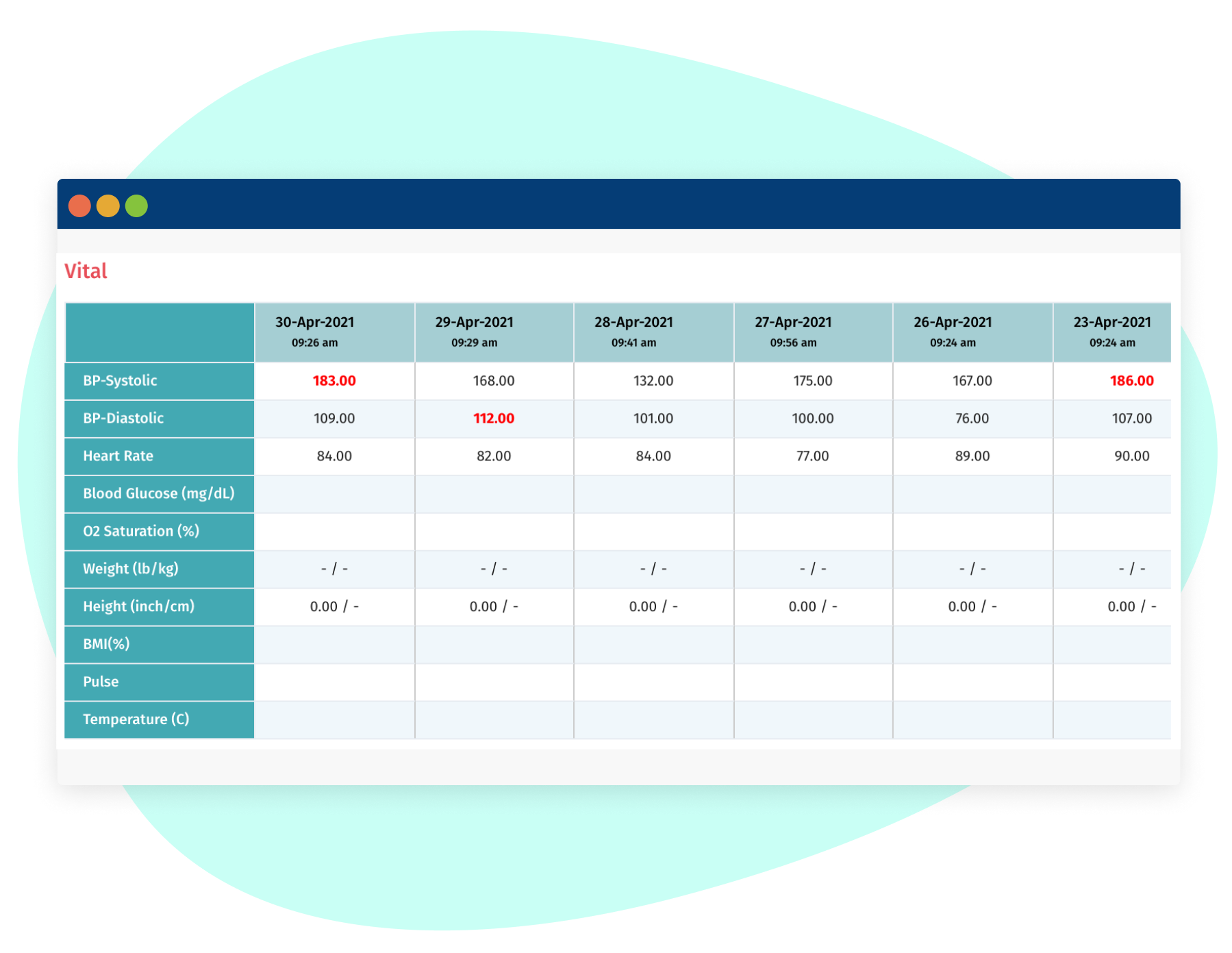Select the 26-Apr-2021 column header

pos(972,332)
